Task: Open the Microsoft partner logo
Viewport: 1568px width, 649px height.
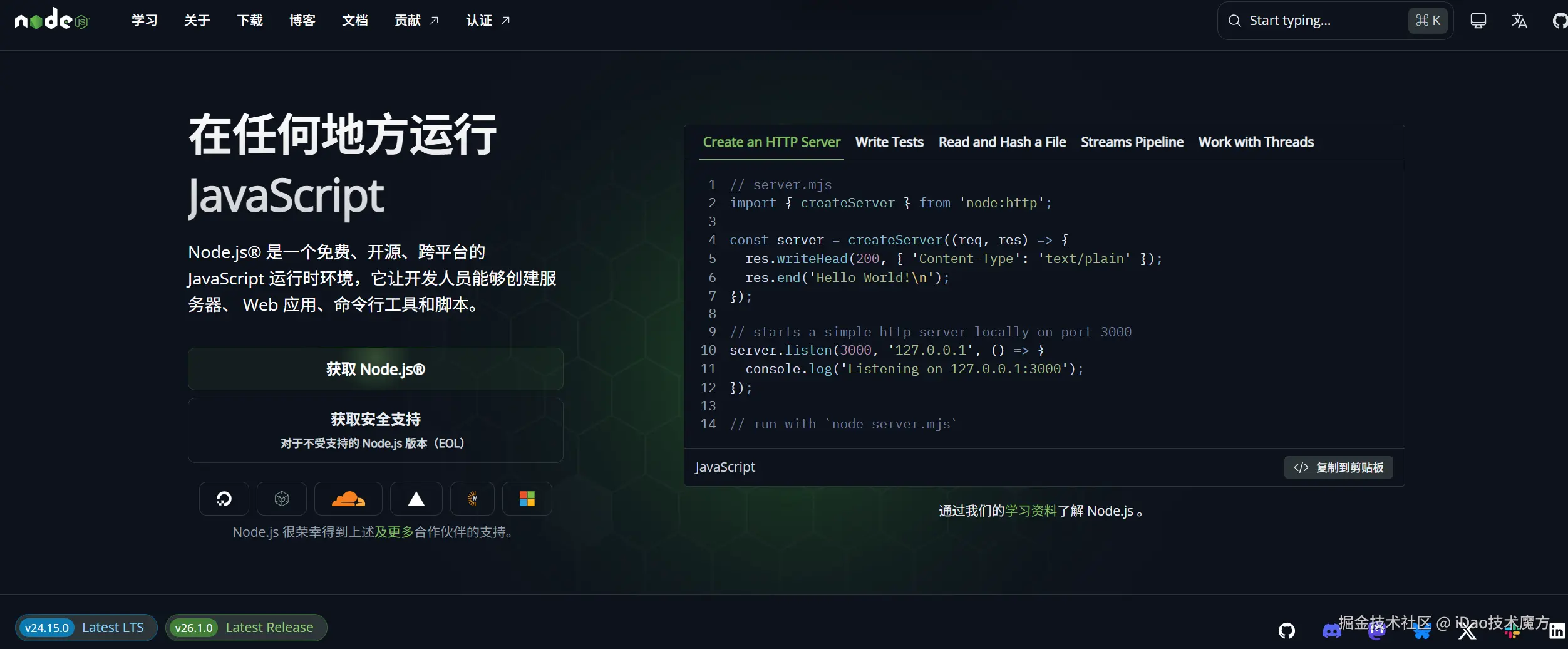Action: (x=527, y=499)
